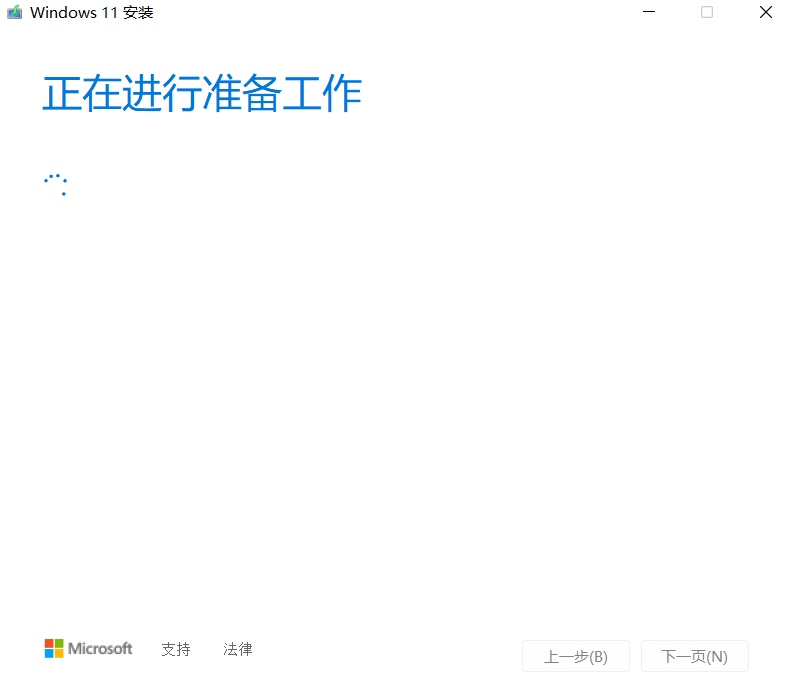Click the 安装 word in window title
This screenshot has height=688, width=788.
[138, 12]
